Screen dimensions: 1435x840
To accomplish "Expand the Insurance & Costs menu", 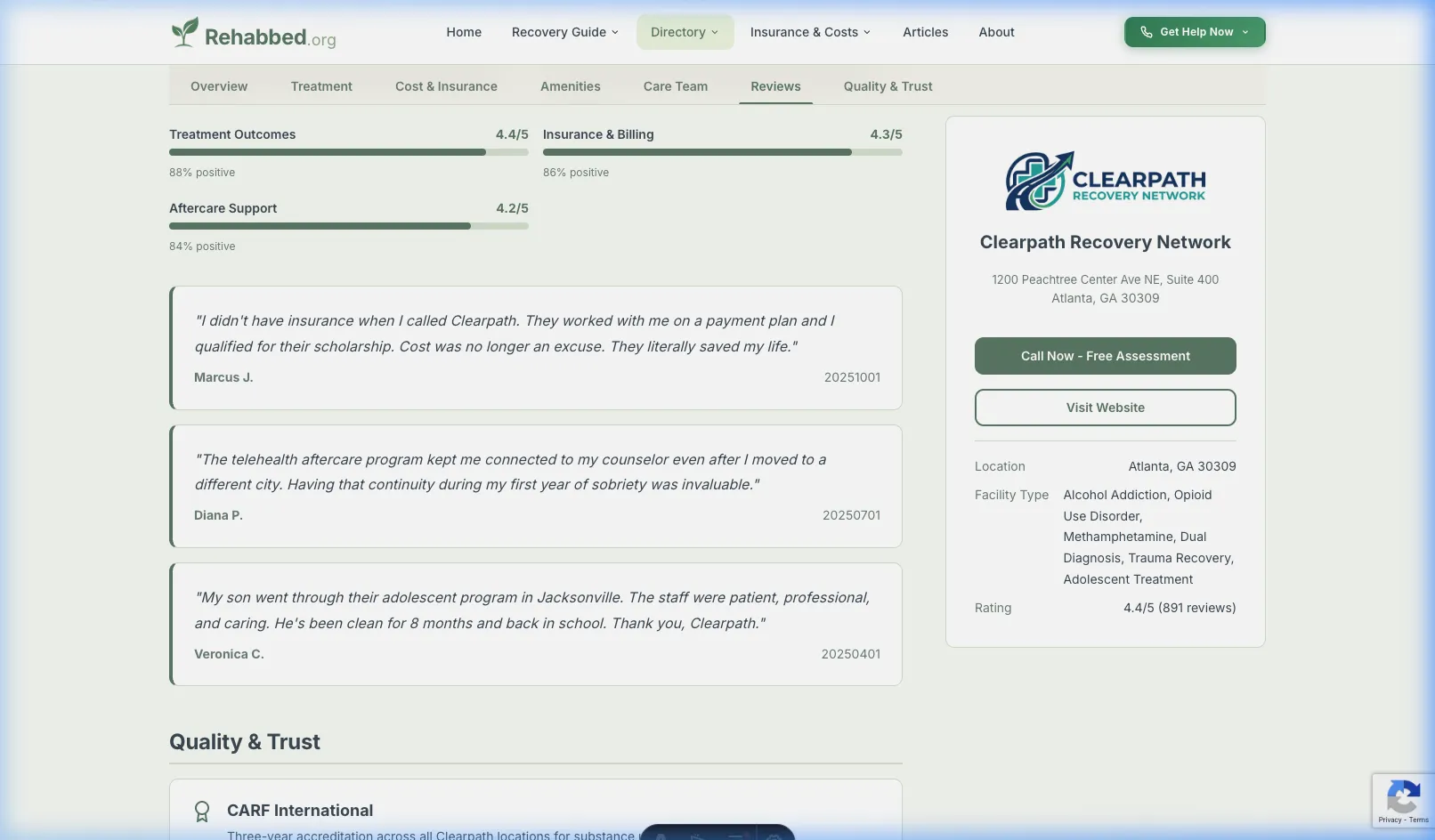I will [x=810, y=32].
